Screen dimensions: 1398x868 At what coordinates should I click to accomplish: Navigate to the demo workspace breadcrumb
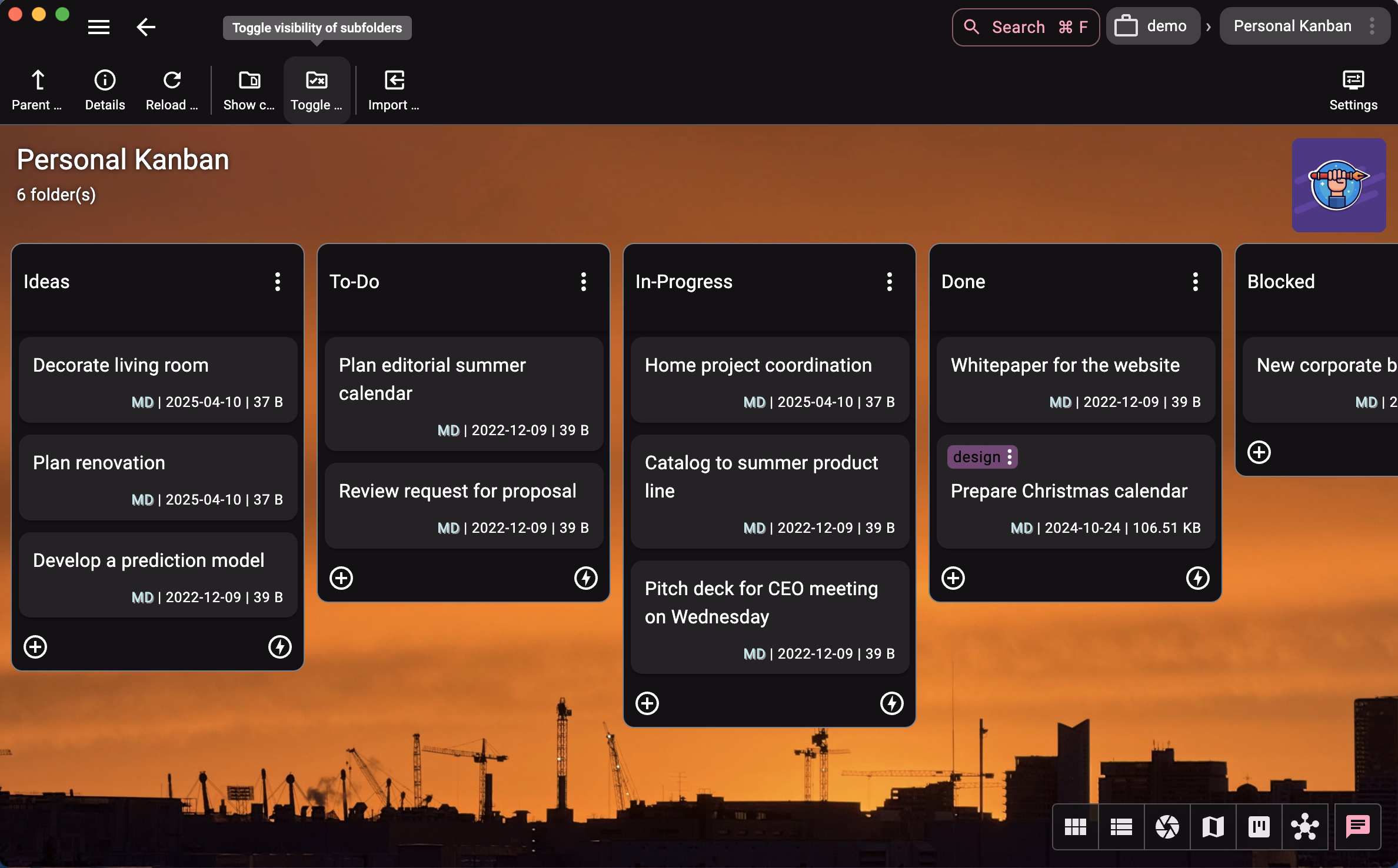(1153, 25)
